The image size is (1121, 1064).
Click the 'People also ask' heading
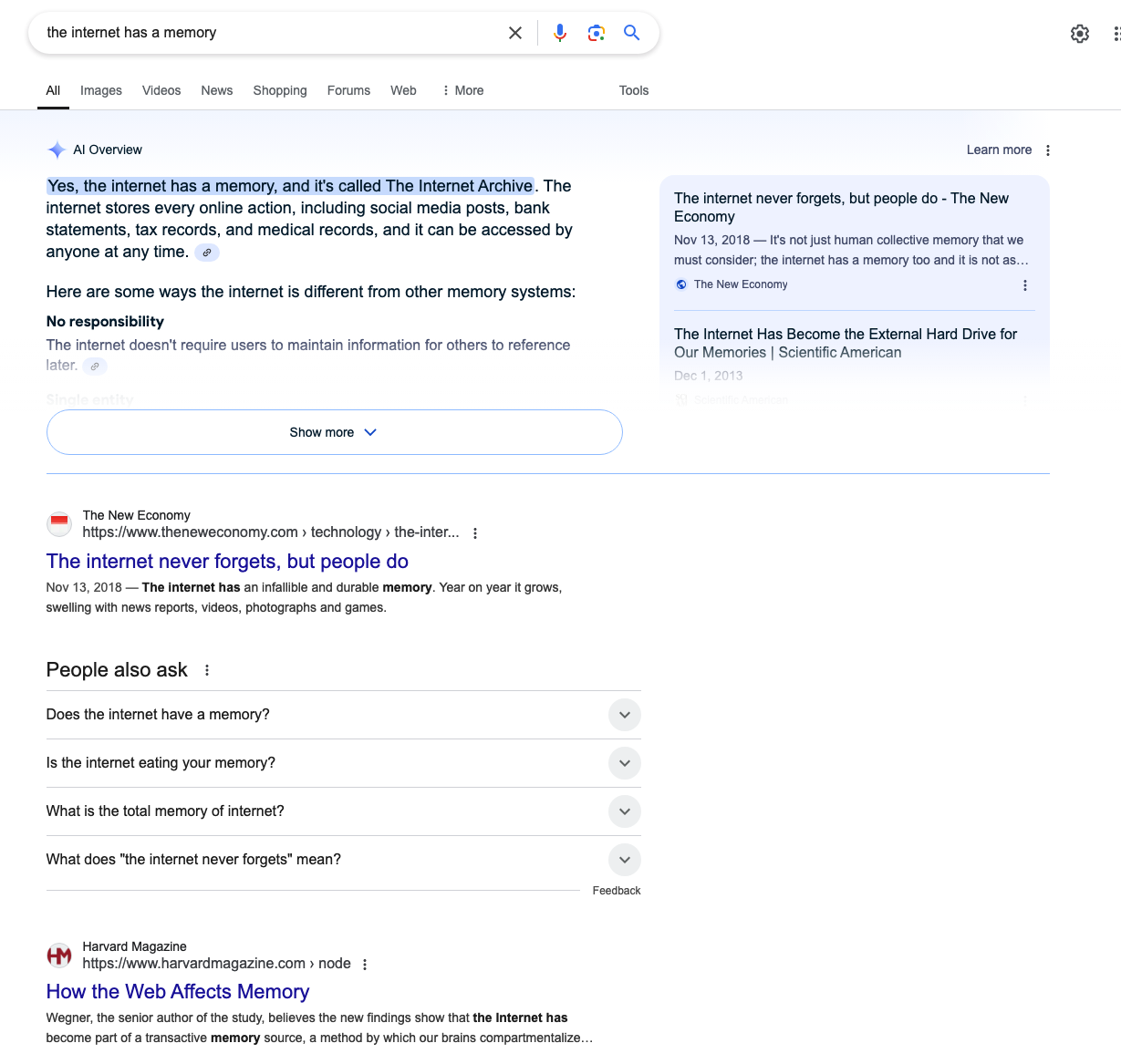coord(117,670)
